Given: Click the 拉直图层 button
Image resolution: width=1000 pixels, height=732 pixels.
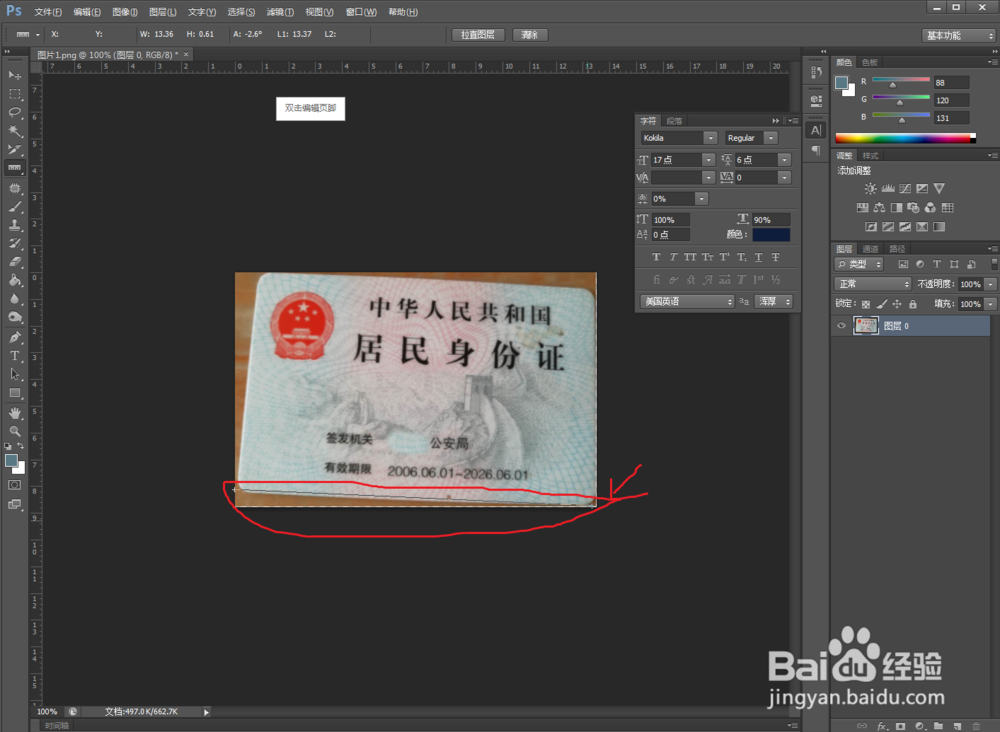Looking at the screenshot, I should [478, 35].
